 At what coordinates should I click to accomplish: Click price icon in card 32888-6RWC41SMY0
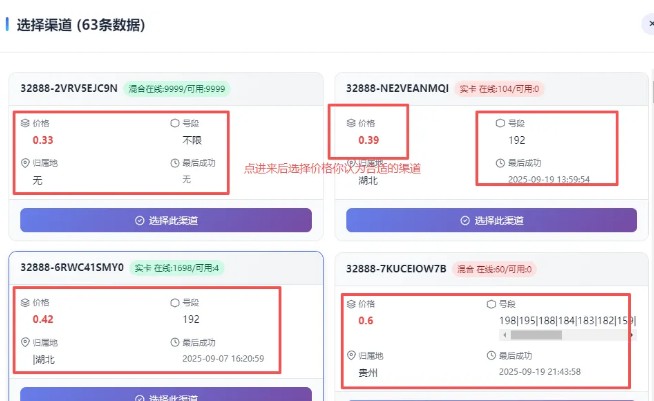click(25, 302)
